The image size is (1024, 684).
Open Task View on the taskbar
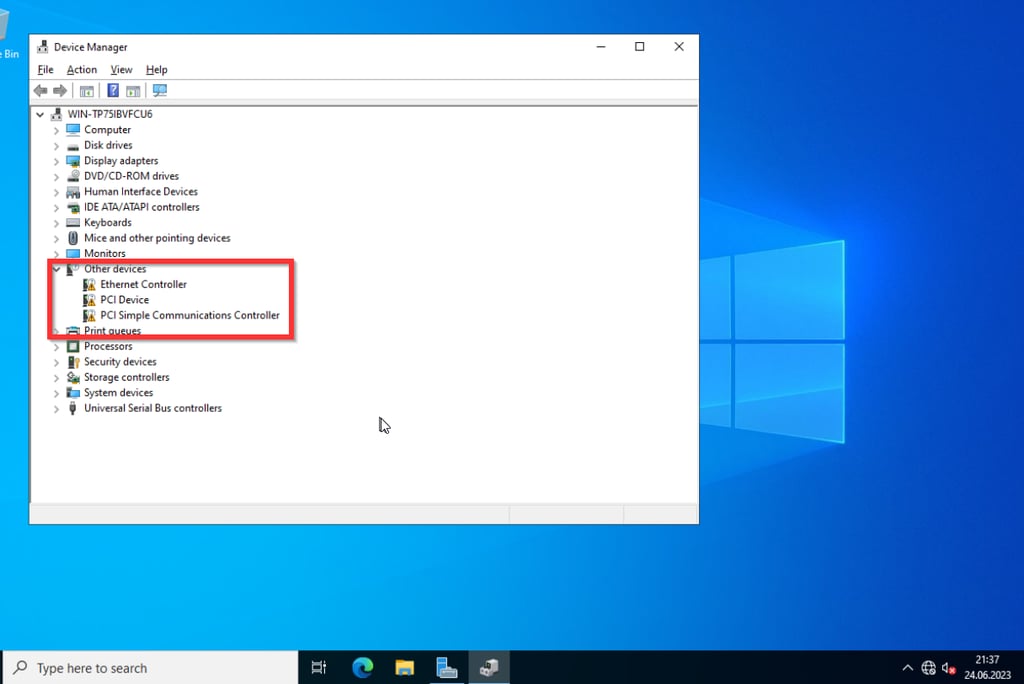(x=319, y=668)
